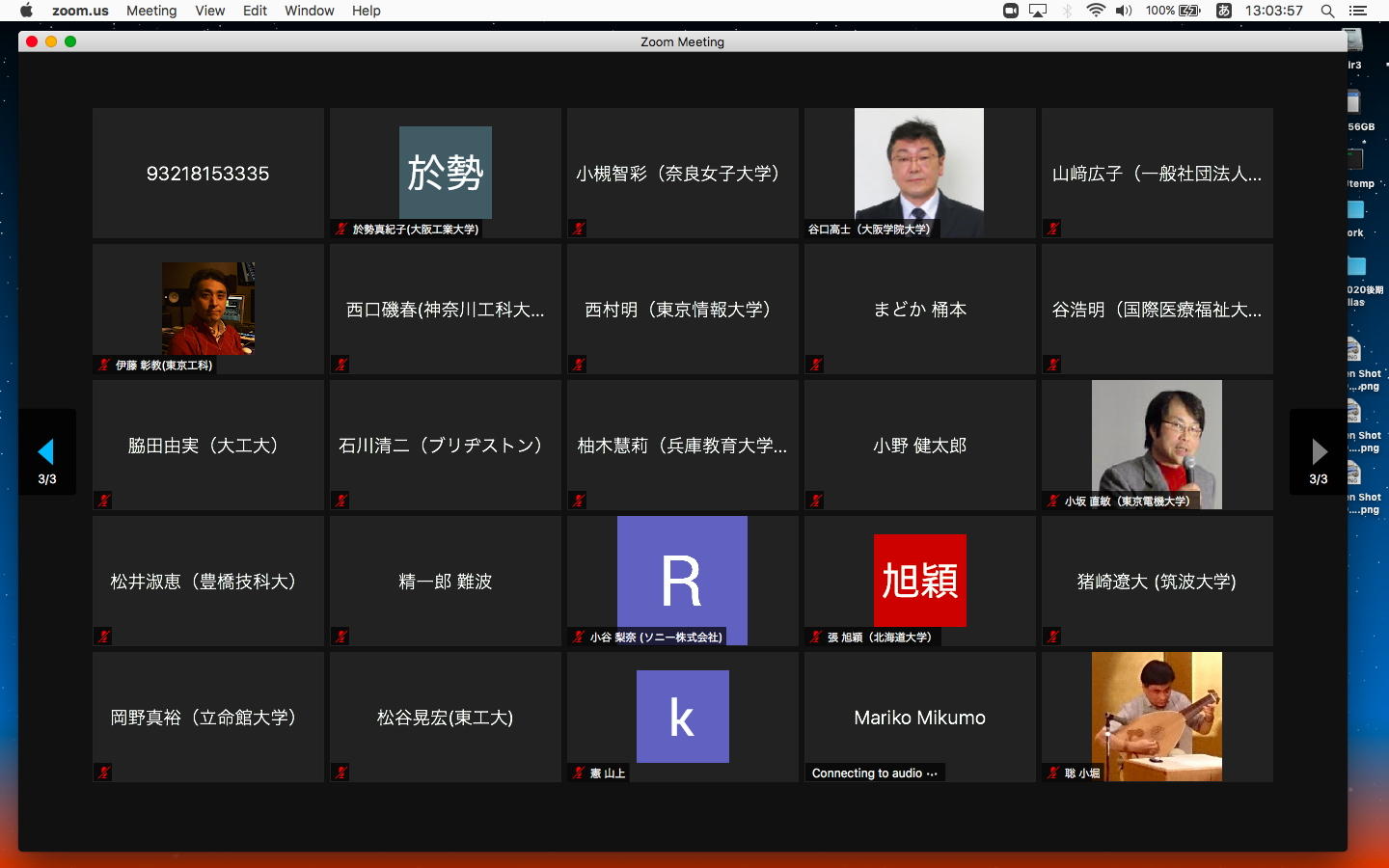The height and width of the screenshot is (868, 1389).
Task: Open the Help menu
Action: (x=367, y=11)
